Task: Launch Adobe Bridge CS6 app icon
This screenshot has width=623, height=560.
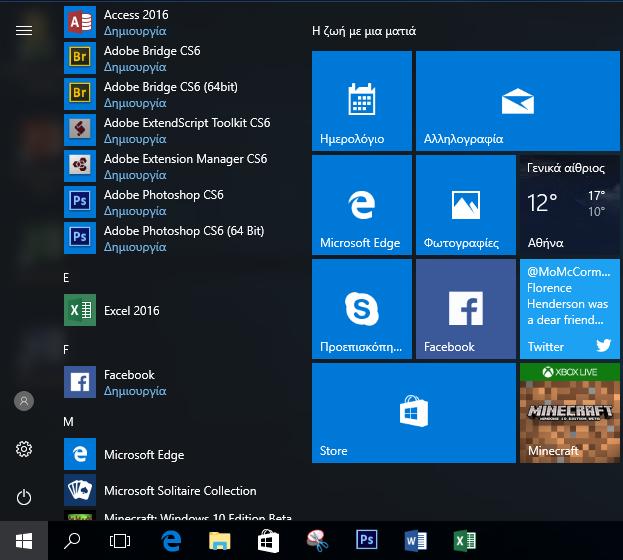Action: 80,58
